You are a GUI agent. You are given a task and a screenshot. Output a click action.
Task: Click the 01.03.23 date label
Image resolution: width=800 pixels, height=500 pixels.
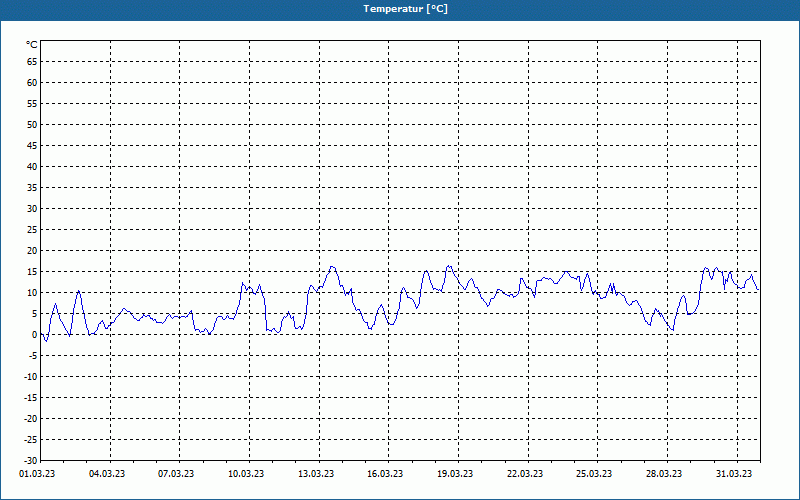point(37,473)
